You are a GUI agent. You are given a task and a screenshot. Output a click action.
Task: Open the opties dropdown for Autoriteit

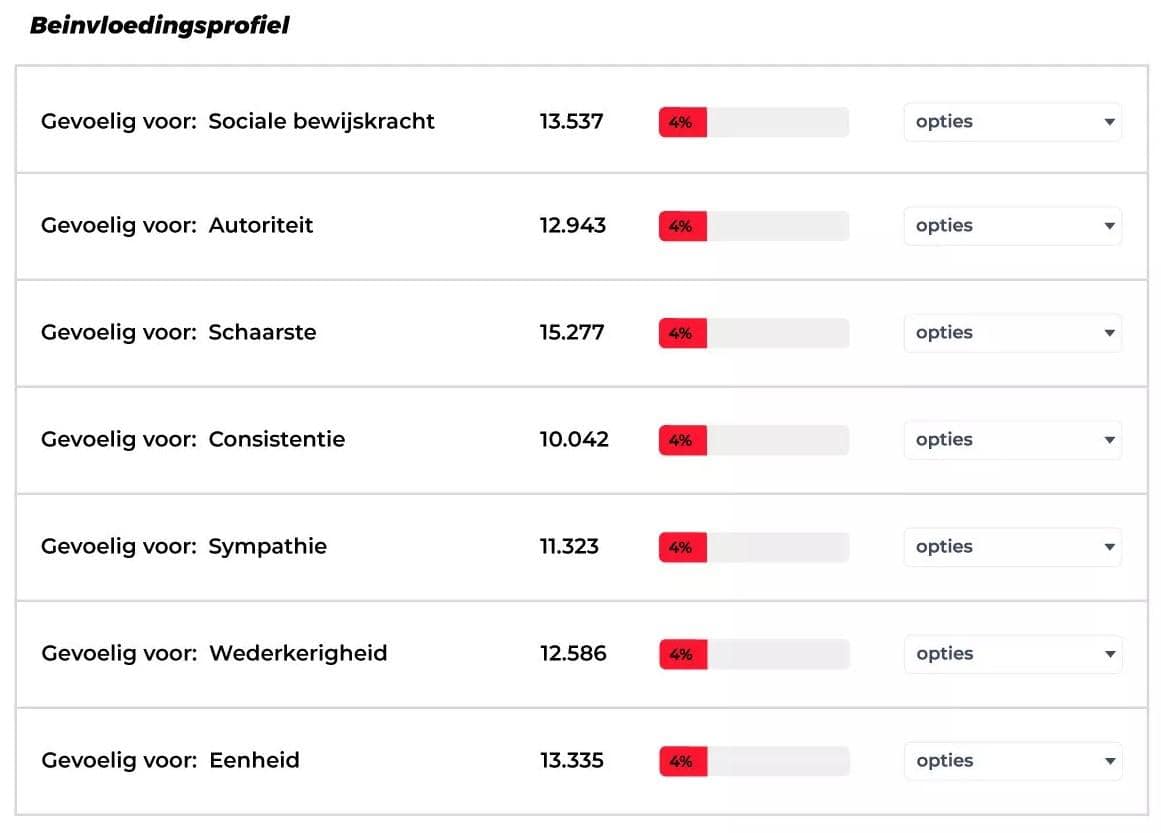point(1012,226)
